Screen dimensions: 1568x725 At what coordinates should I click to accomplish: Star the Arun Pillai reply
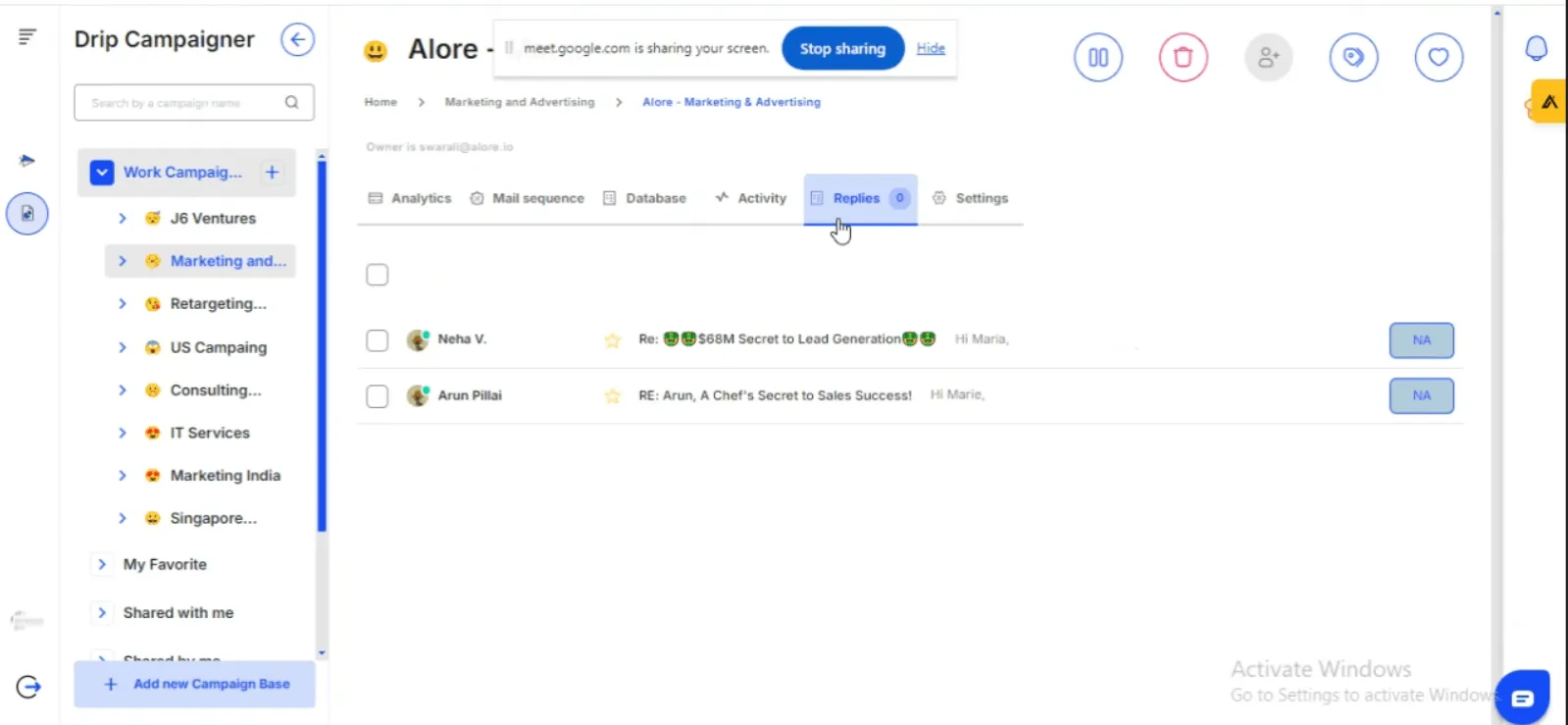(x=613, y=396)
